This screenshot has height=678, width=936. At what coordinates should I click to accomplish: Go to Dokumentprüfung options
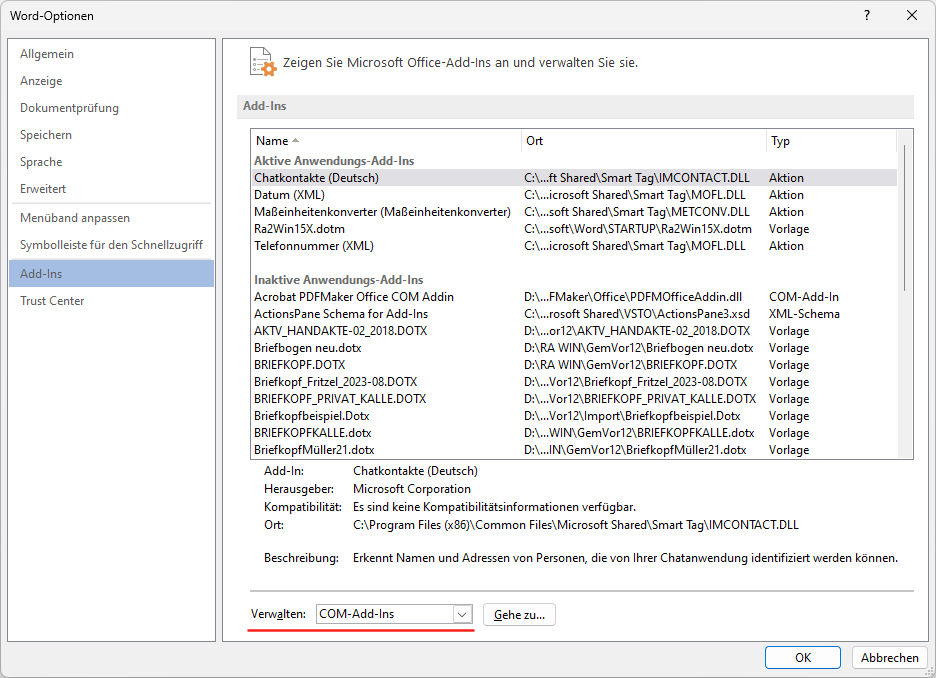tap(69, 108)
